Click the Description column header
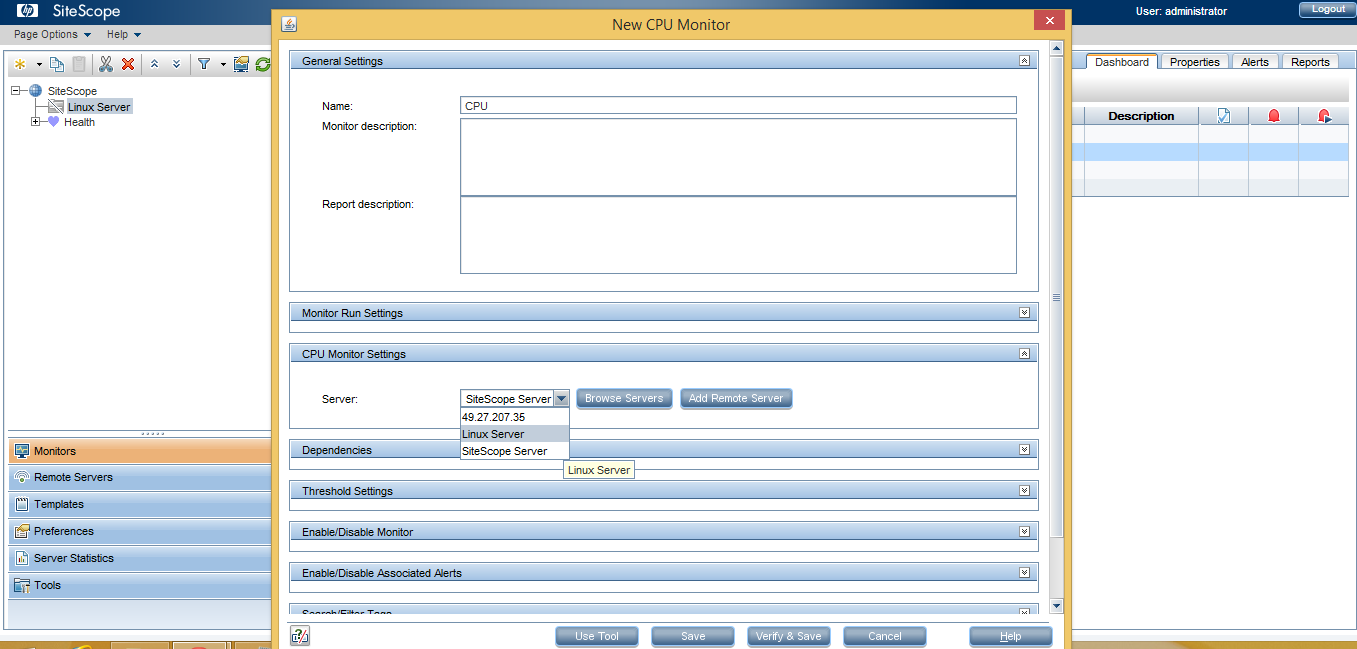The image size is (1357, 649). tap(1141, 116)
